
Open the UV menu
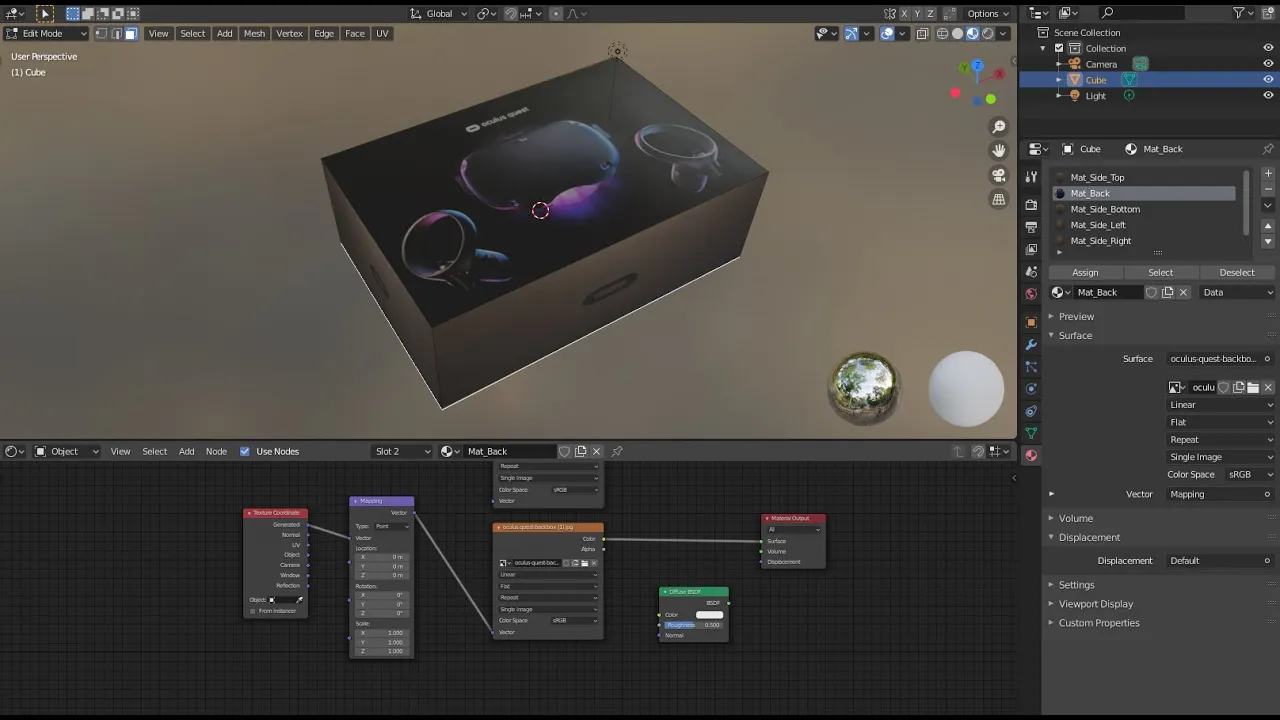point(382,33)
